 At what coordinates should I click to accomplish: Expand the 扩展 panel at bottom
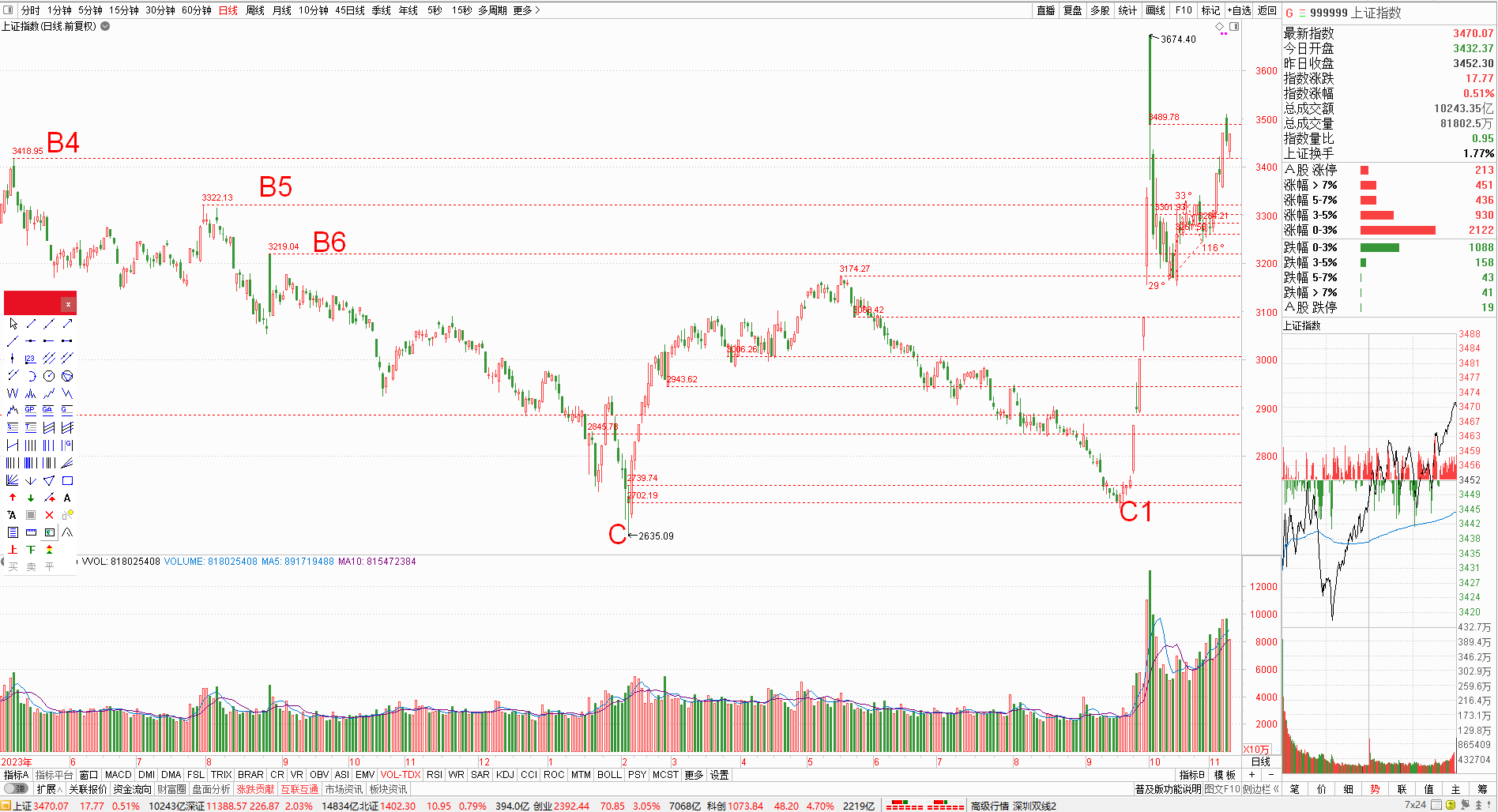[49, 789]
